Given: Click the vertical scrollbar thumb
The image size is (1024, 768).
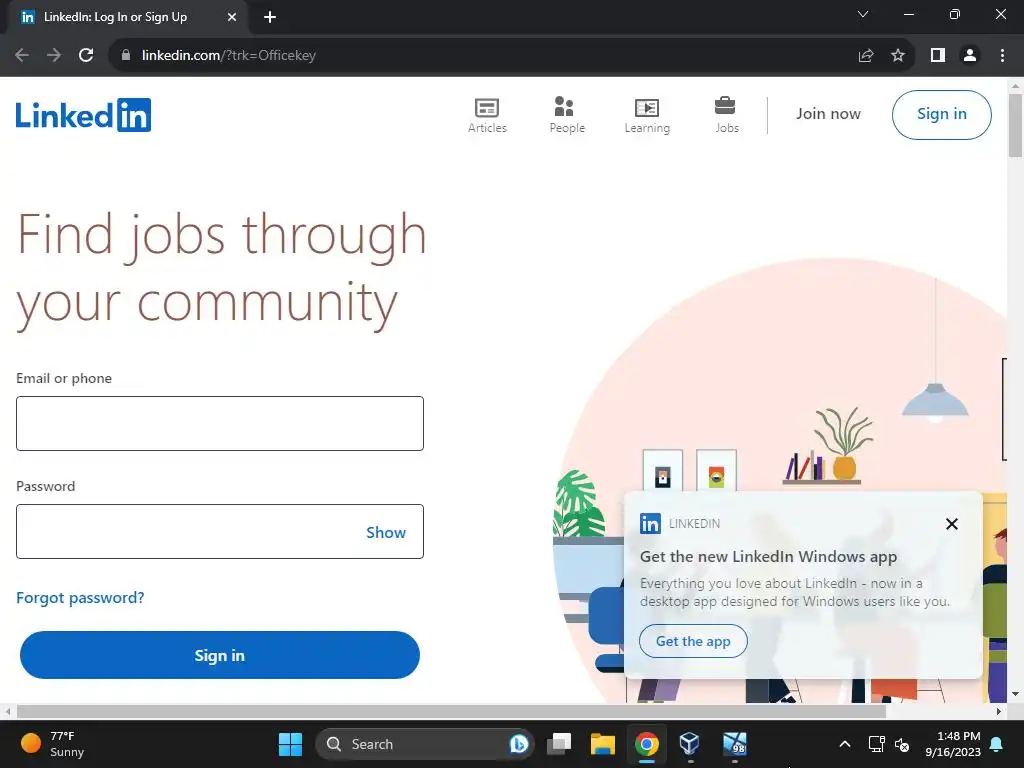Looking at the screenshot, I should pyautogui.click(x=1015, y=125).
